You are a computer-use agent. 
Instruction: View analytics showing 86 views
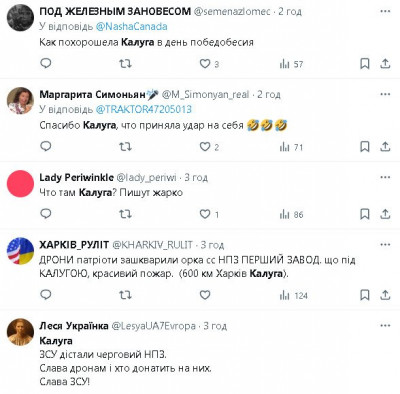[x=291, y=214]
